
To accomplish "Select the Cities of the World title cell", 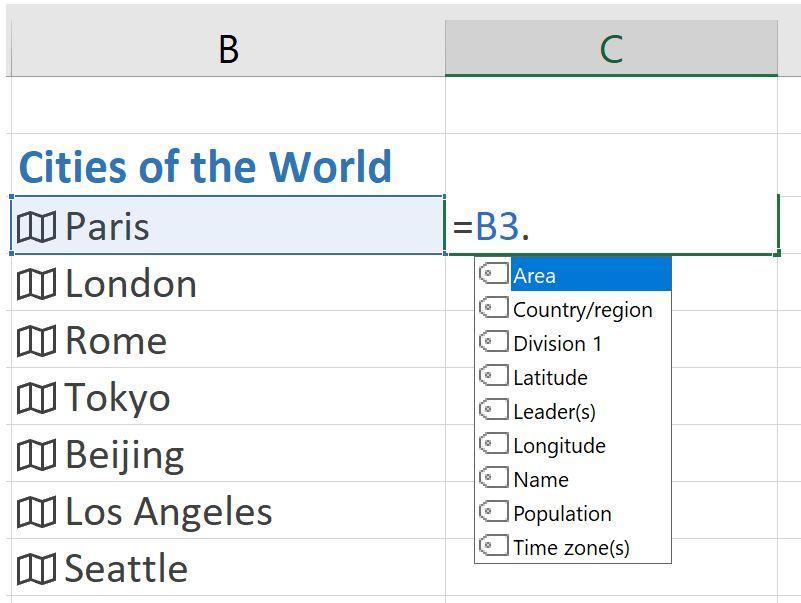I will (x=205, y=167).
